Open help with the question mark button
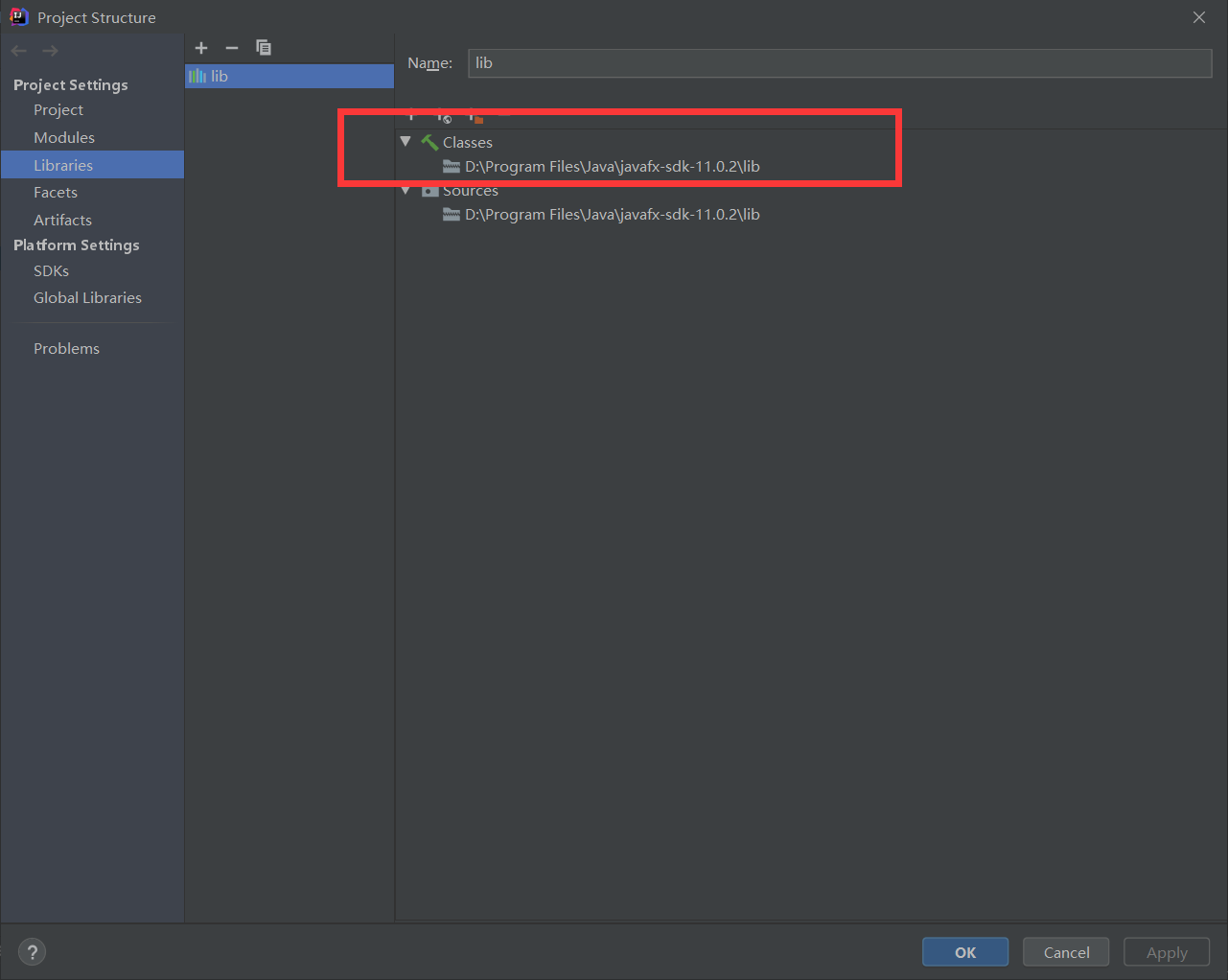Viewport: 1228px width, 980px height. coord(32,952)
